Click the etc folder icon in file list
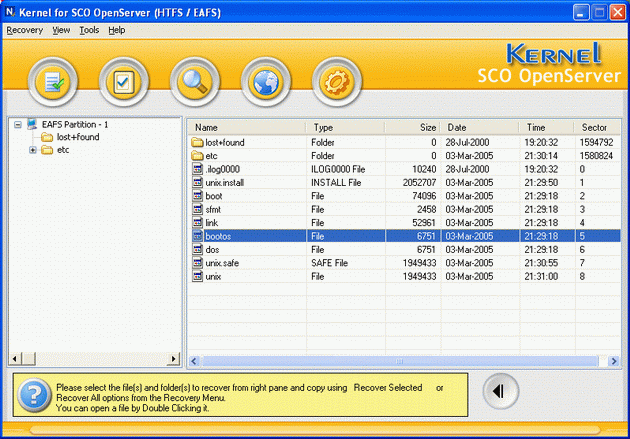This screenshot has height=439, width=630. tap(197, 155)
